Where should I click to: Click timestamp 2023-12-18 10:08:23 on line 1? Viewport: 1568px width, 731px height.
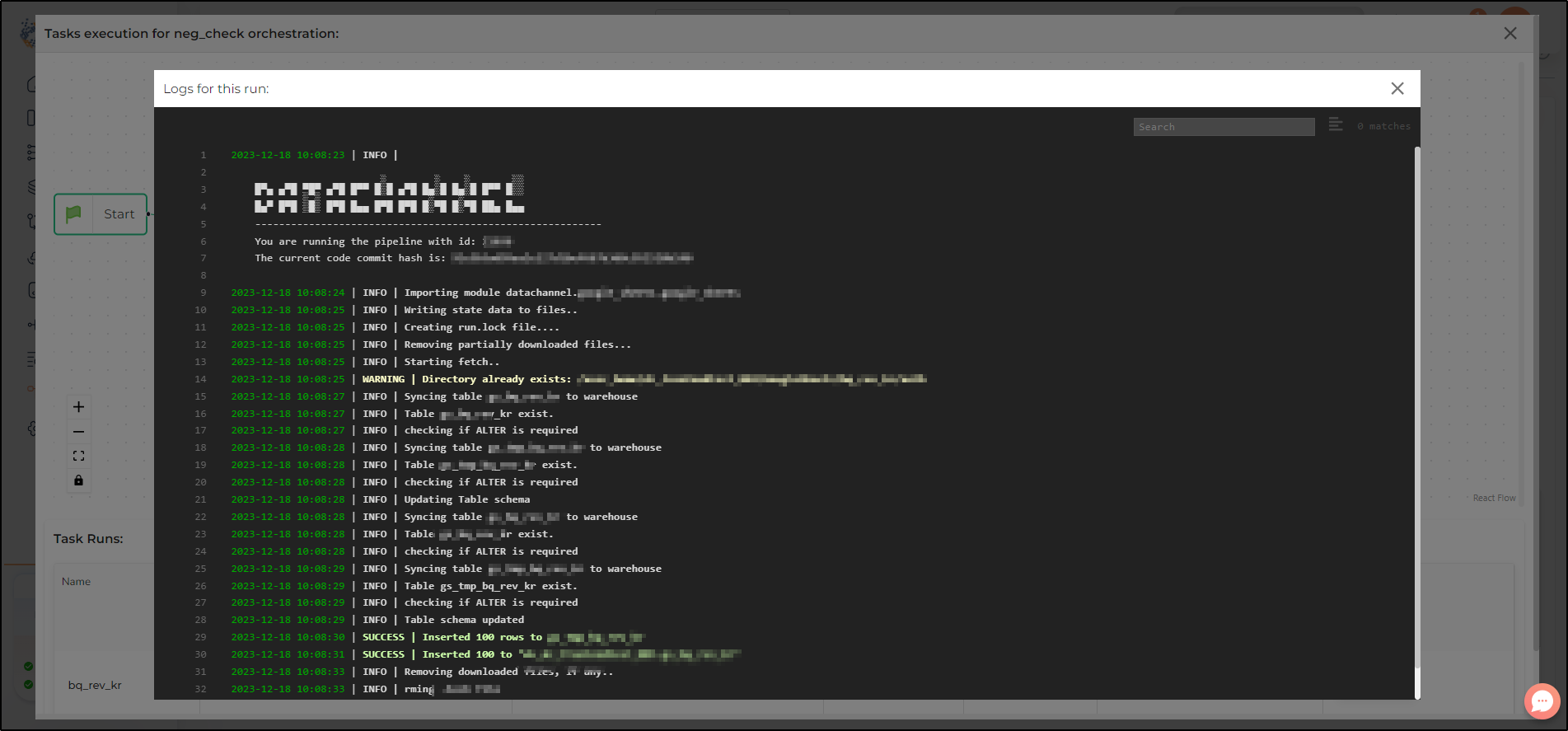288,155
